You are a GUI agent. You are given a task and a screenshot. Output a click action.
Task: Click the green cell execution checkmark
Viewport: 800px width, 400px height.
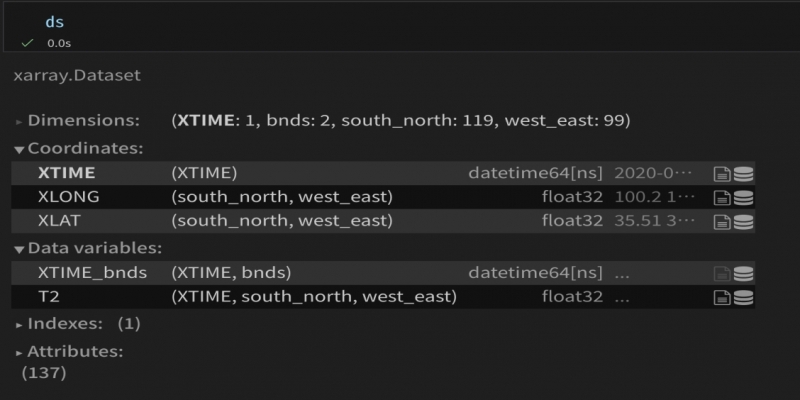[x=27, y=43]
